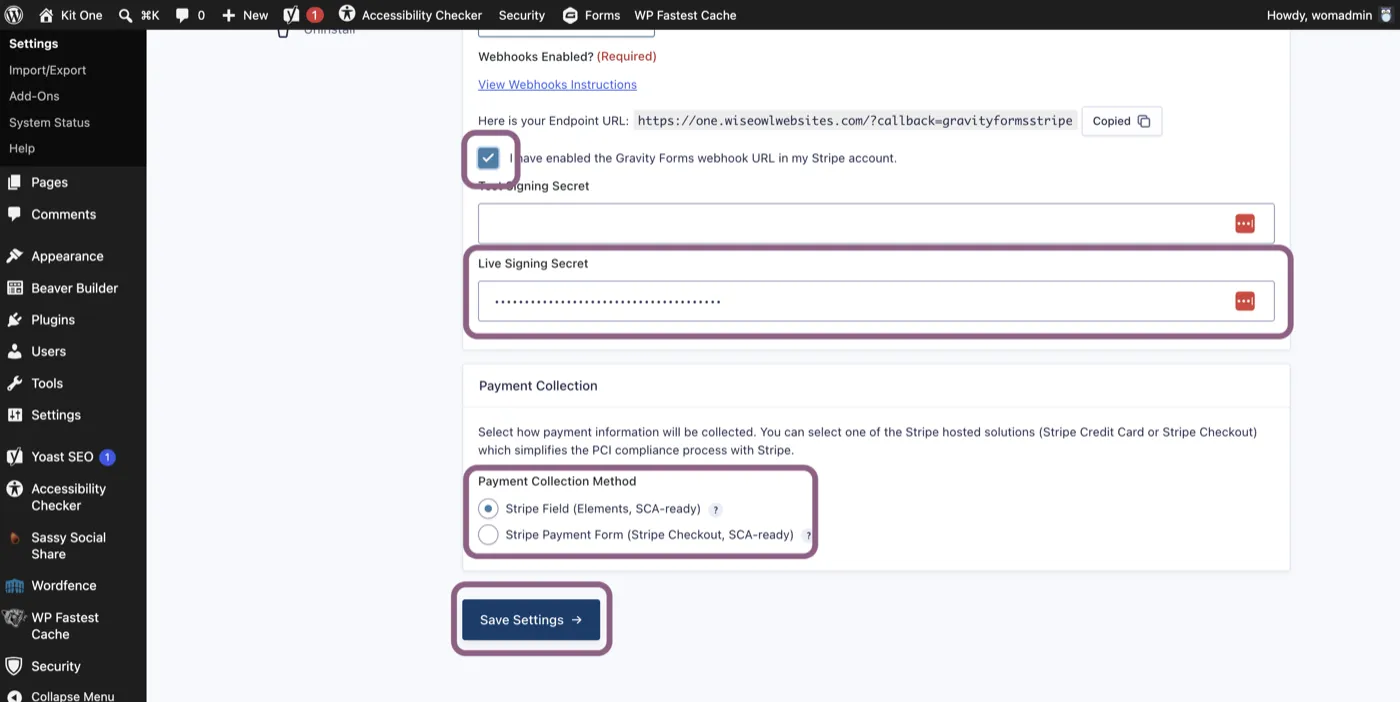Screen dimensions: 1400x702
Task: Click the Sassy Social Share icon
Action: 14,538
